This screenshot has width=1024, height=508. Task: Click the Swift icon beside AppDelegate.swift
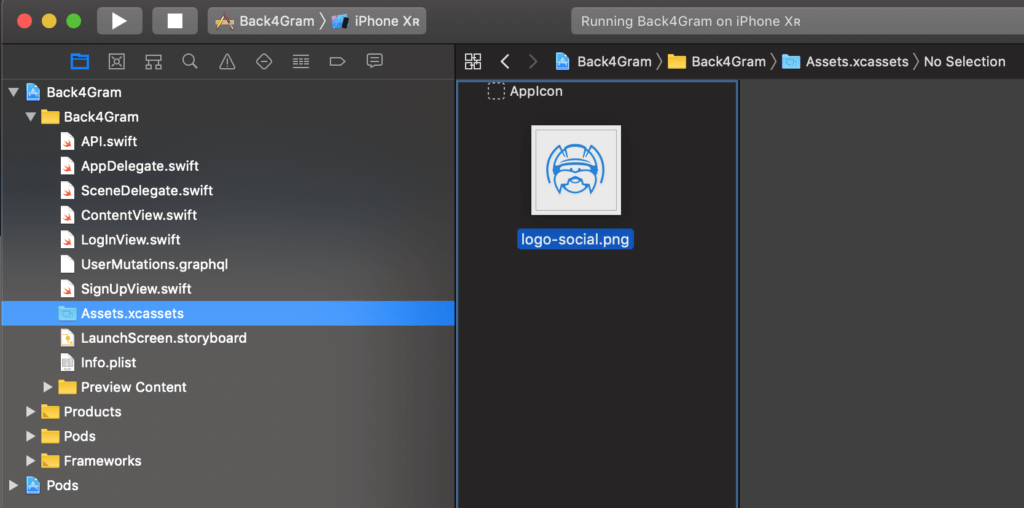(67, 166)
